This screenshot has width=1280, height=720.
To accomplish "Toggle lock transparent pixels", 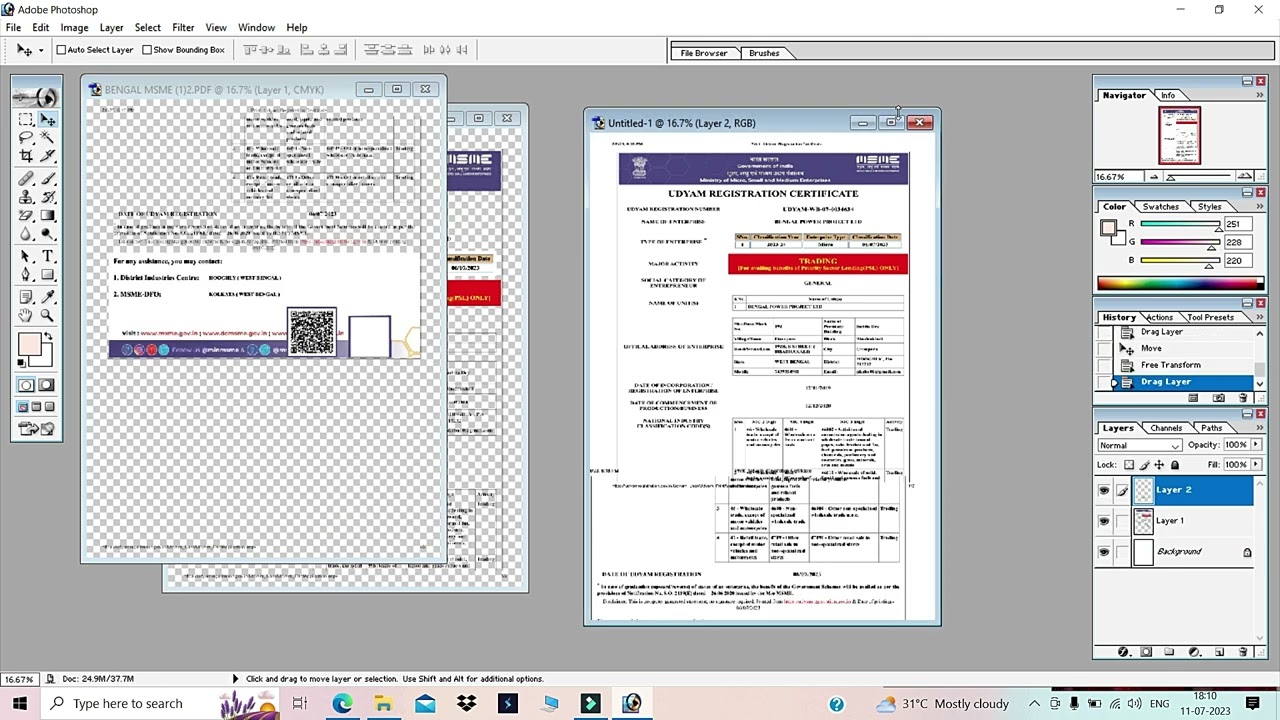I will 1129,465.
